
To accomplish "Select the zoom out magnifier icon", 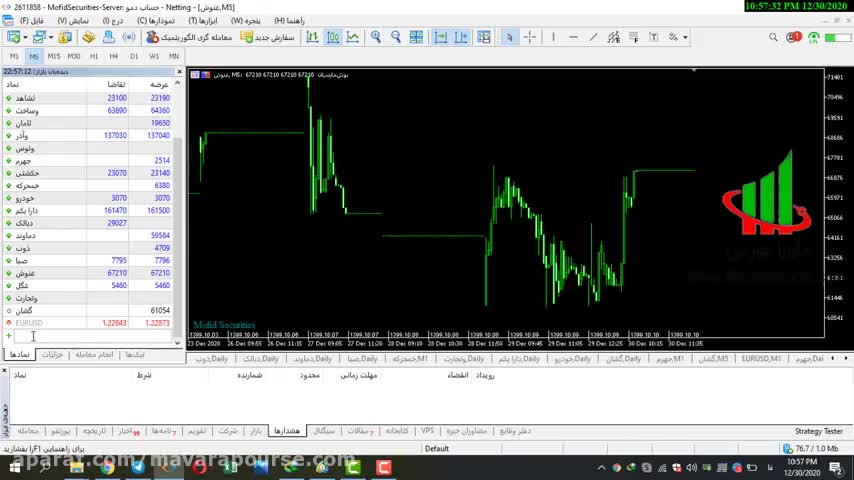I will point(396,37).
